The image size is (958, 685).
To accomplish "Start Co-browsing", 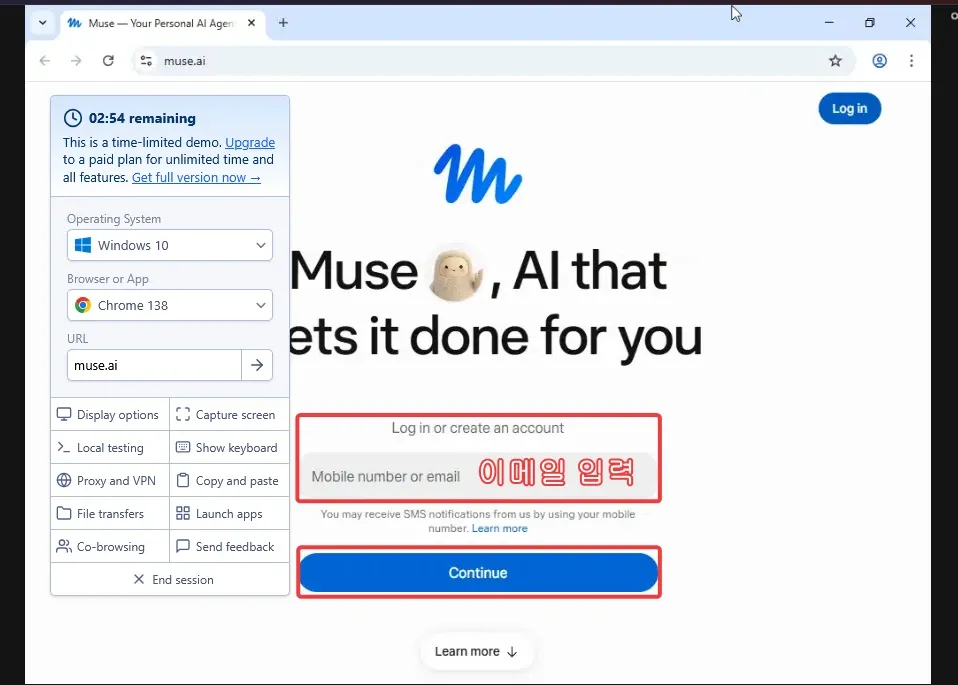I will coord(110,546).
